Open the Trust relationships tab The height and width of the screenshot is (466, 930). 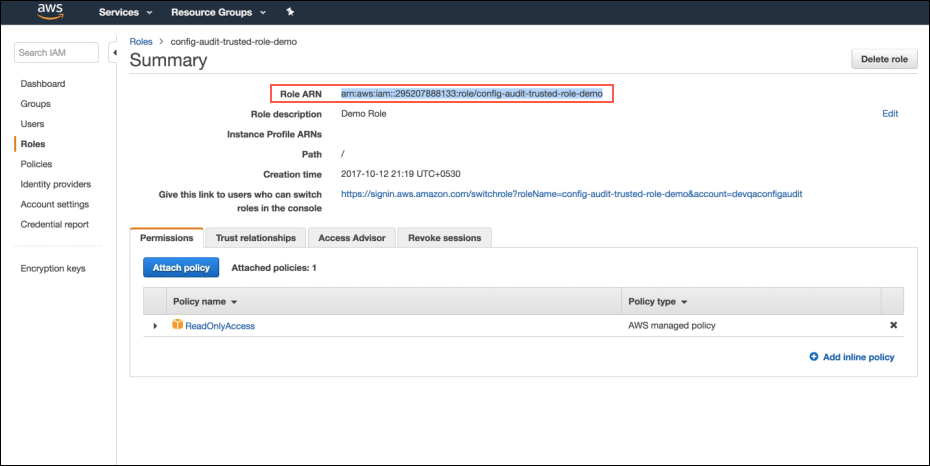pos(256,238)
